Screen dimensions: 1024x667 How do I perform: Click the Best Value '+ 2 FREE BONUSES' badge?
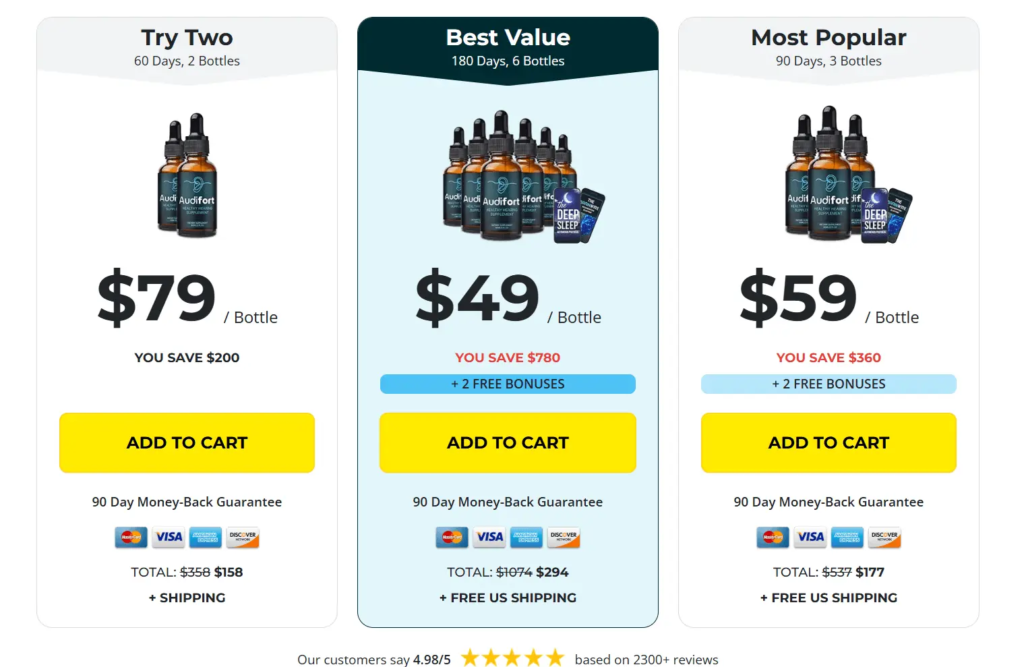pyautogui.click(x=508, y=384)
